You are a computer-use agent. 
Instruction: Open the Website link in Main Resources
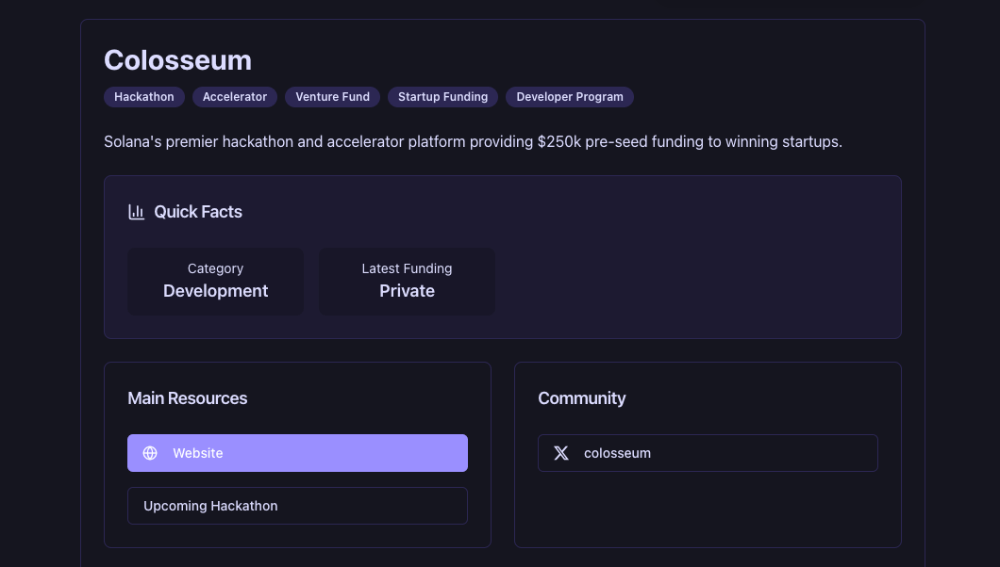pos(297,453)
